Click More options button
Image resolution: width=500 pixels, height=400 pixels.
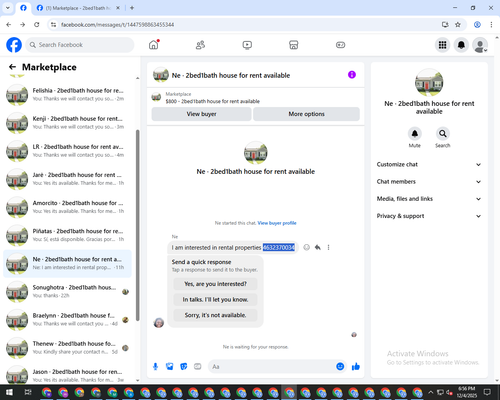click(x=306, y=114)
